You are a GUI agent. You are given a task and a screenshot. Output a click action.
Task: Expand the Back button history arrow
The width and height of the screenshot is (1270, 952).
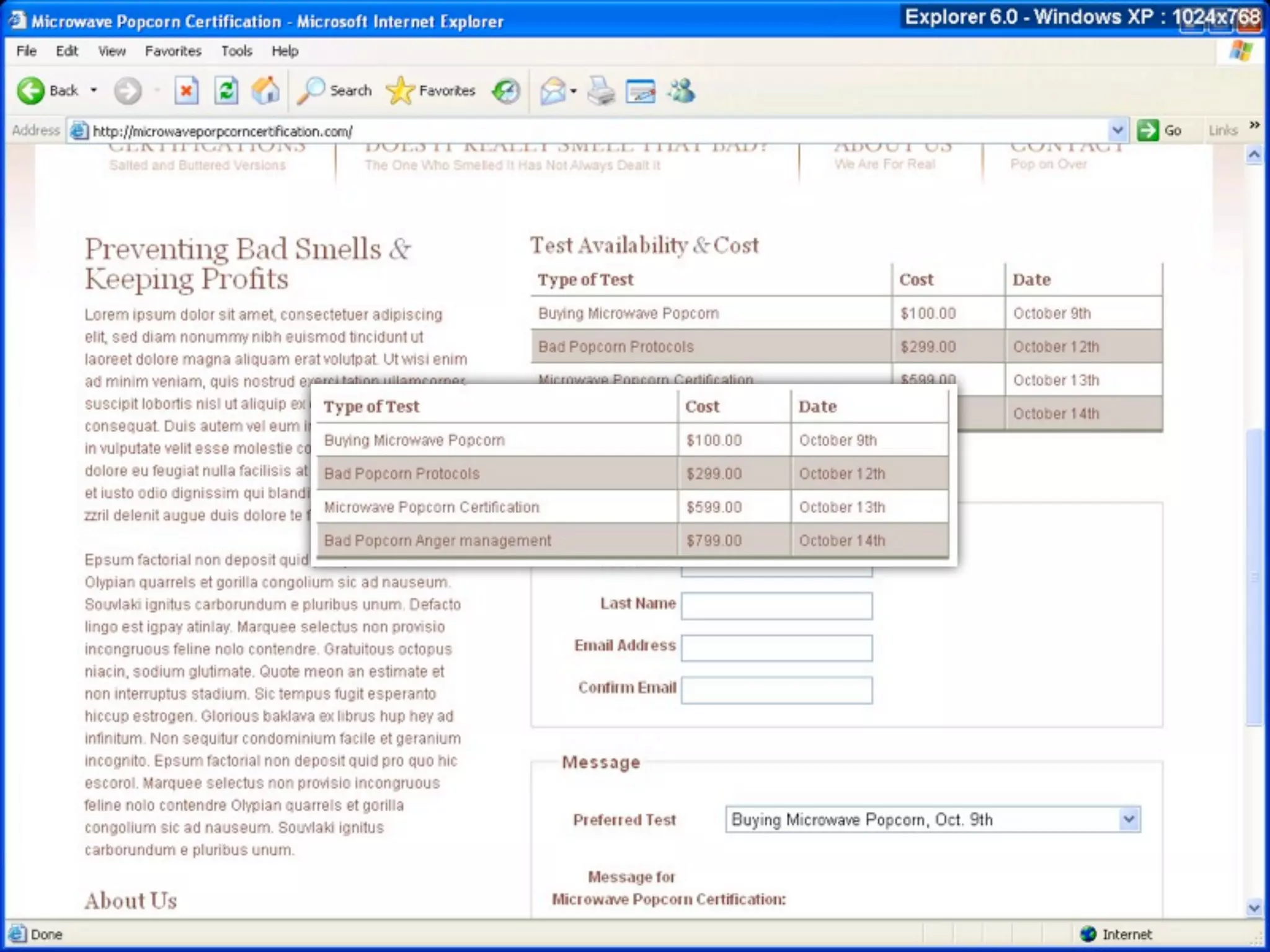(x=94, y=90)
